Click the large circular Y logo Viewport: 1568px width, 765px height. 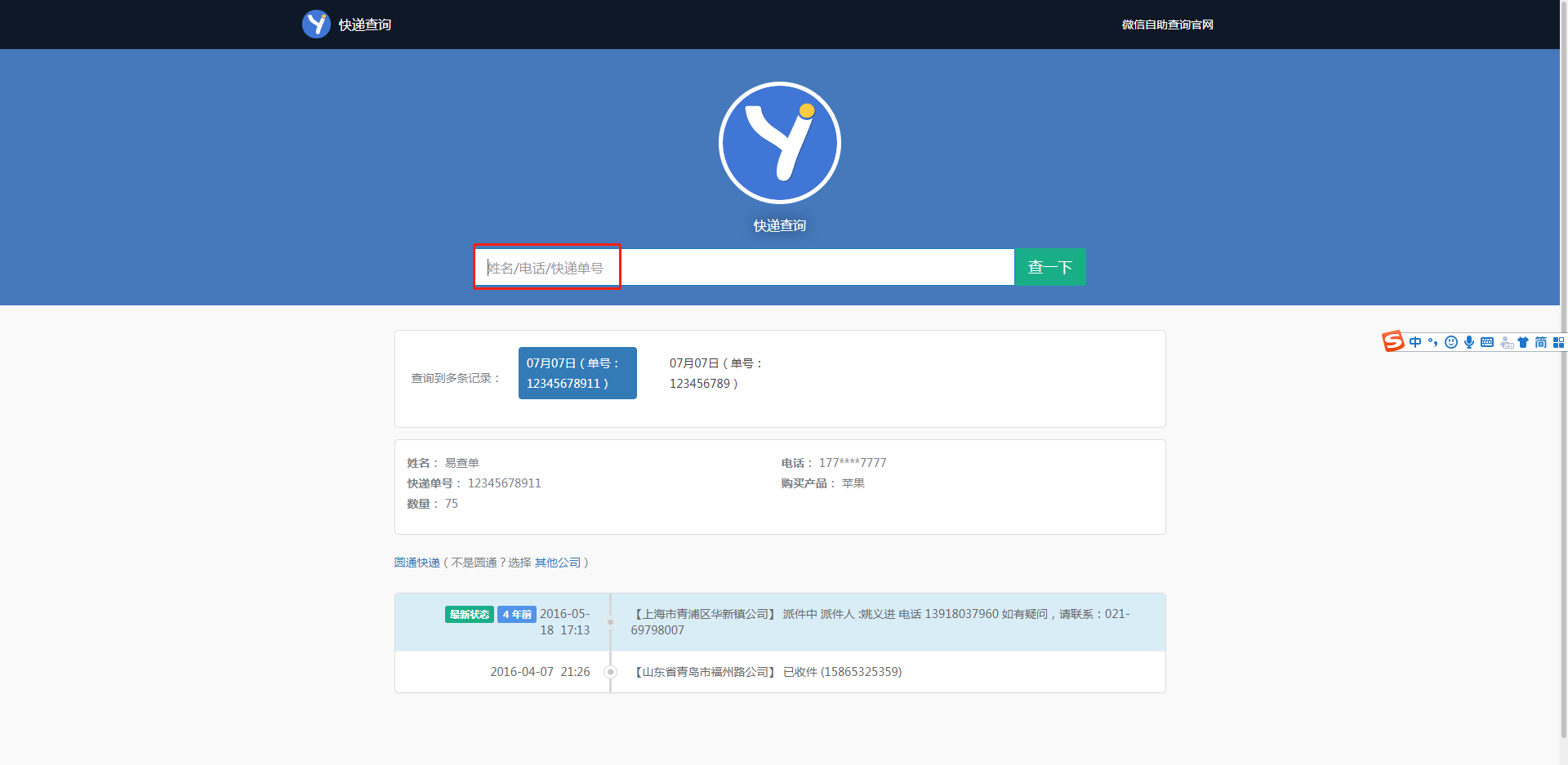pos(780,143)
